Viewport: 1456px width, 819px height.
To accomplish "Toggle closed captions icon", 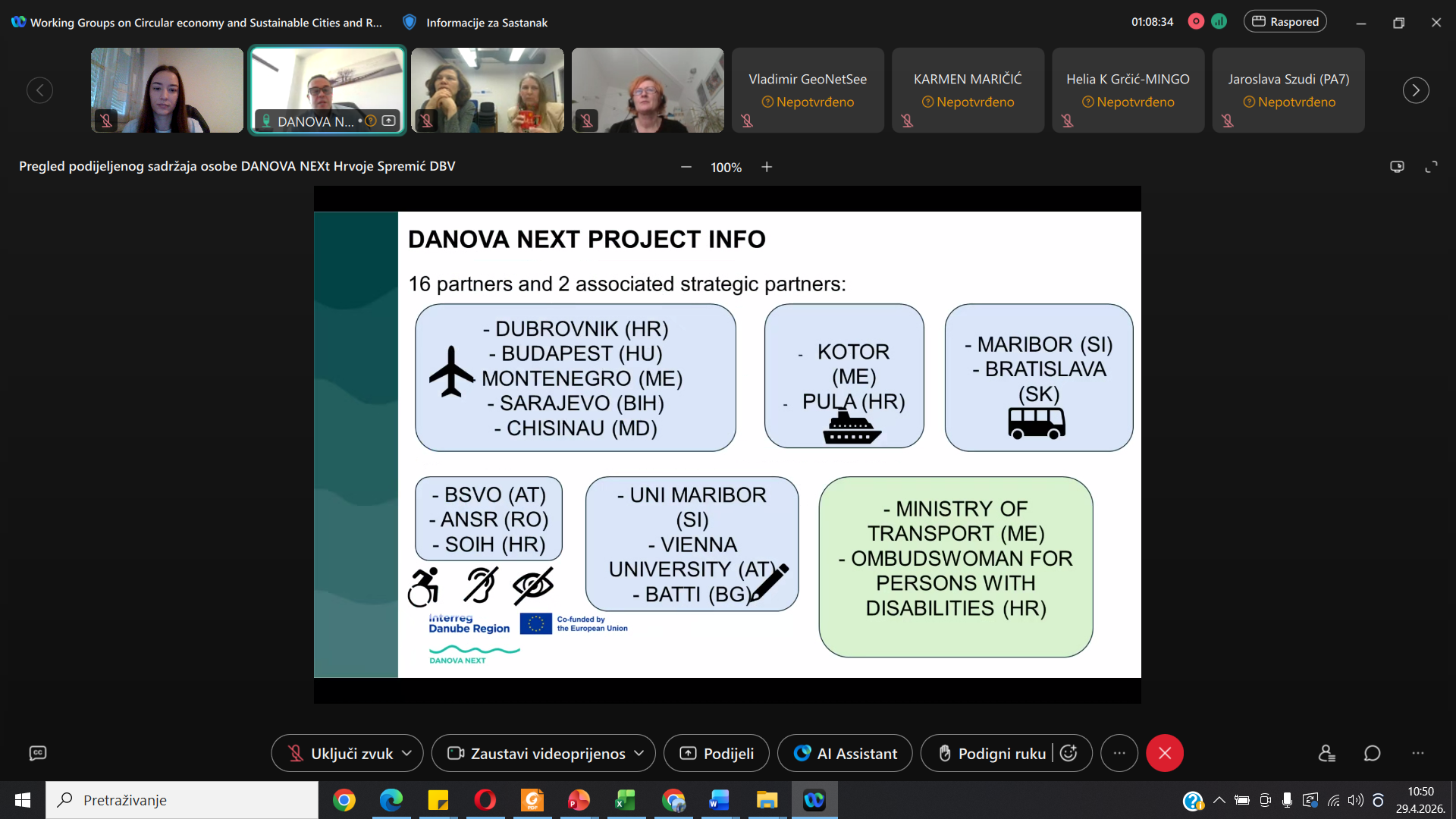I will 38,753.
